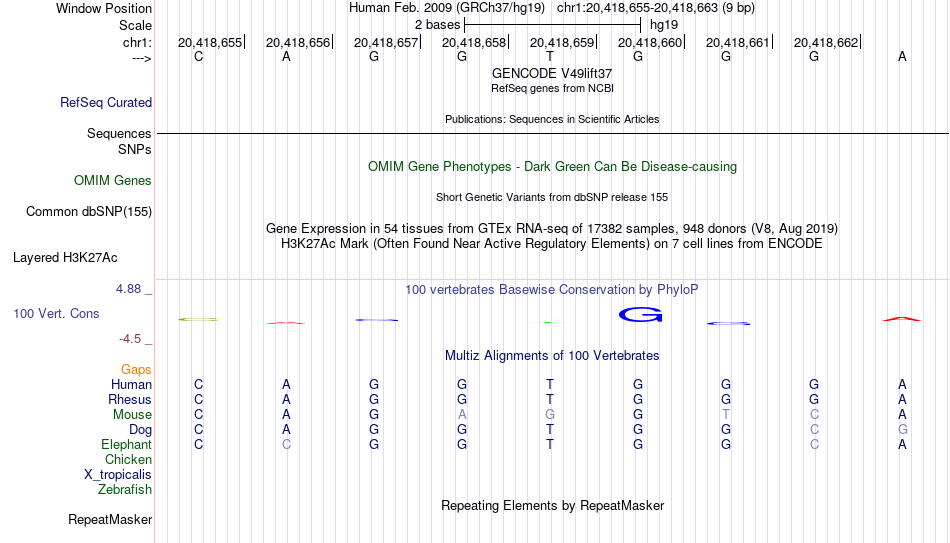Click the Sequences track label
The height and width of the screenshot is (543, 950).
point(119,133)
